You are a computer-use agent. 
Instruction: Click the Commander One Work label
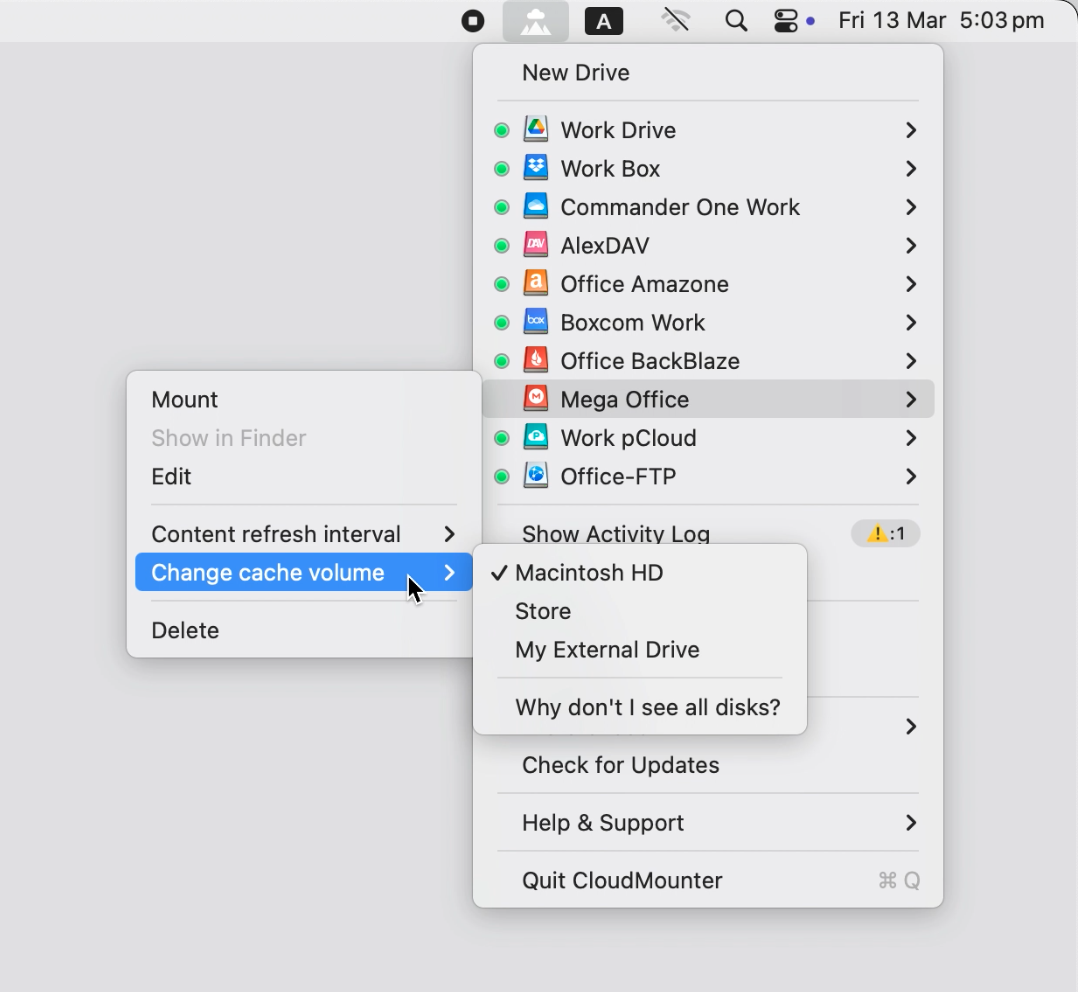tap(680, 207)
